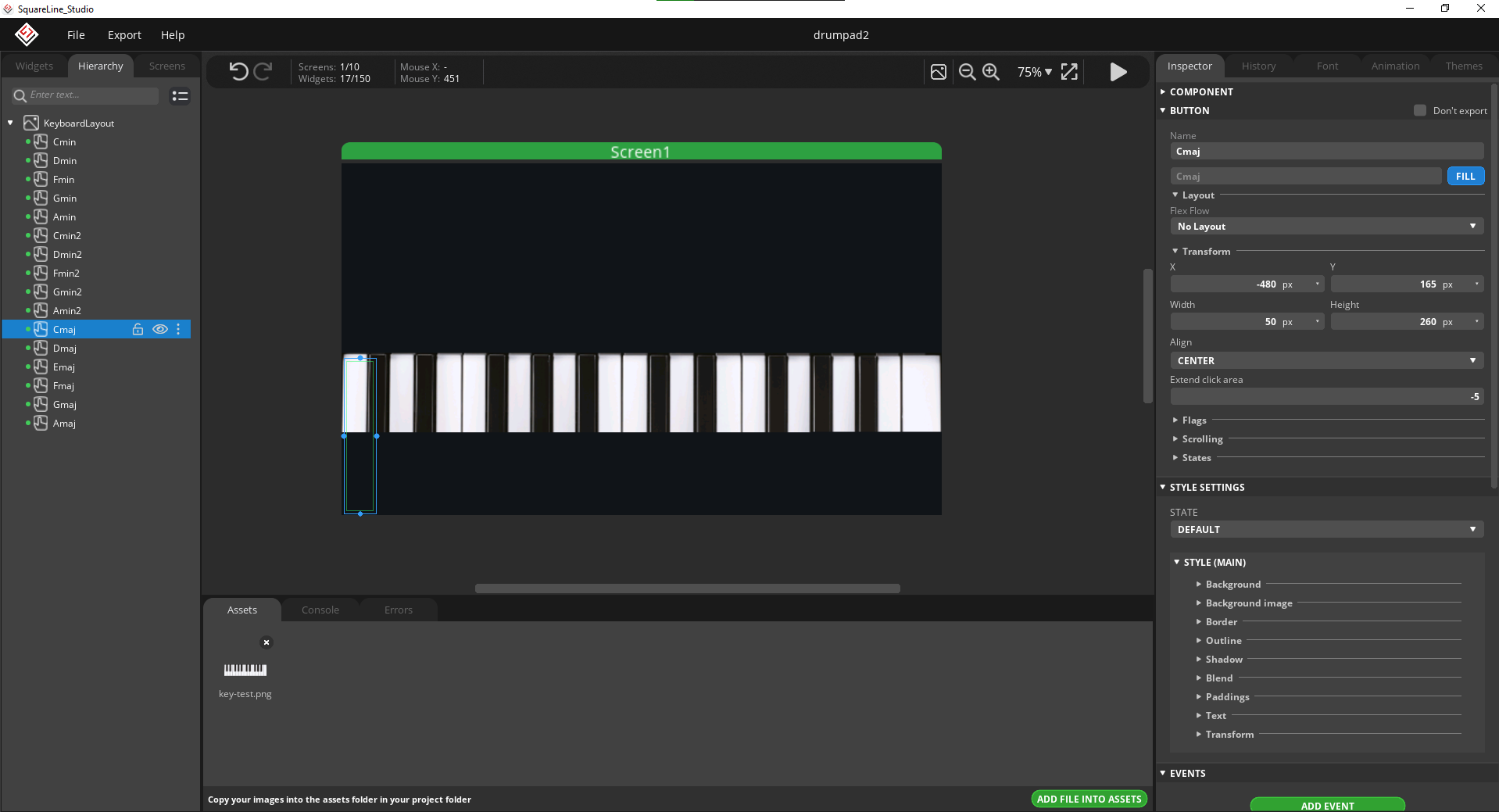This screenshot has height=812, width=1499.
Task: Switch to the Animation tab
Action: click(1395, 66)
